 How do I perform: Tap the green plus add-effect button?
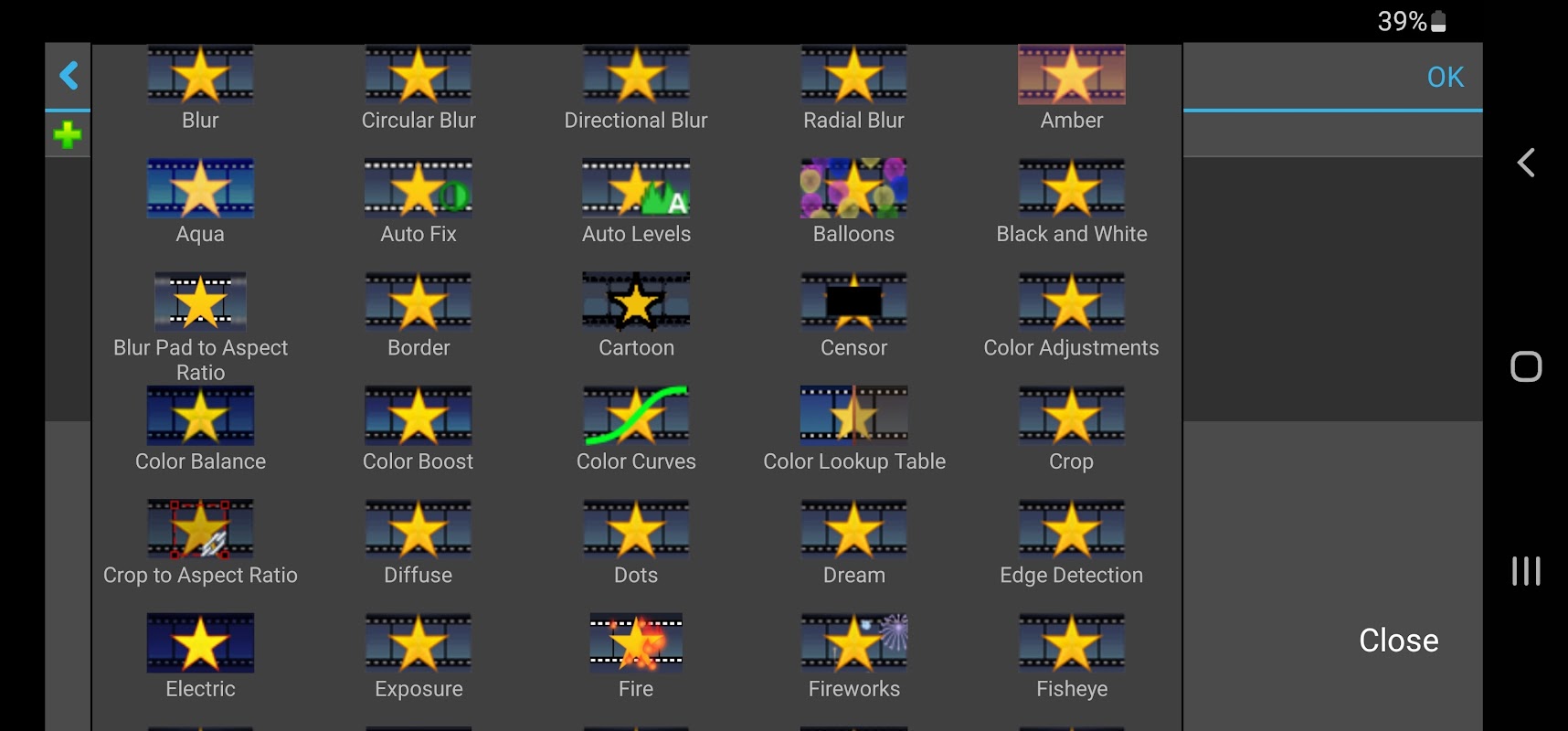[68, 135]
